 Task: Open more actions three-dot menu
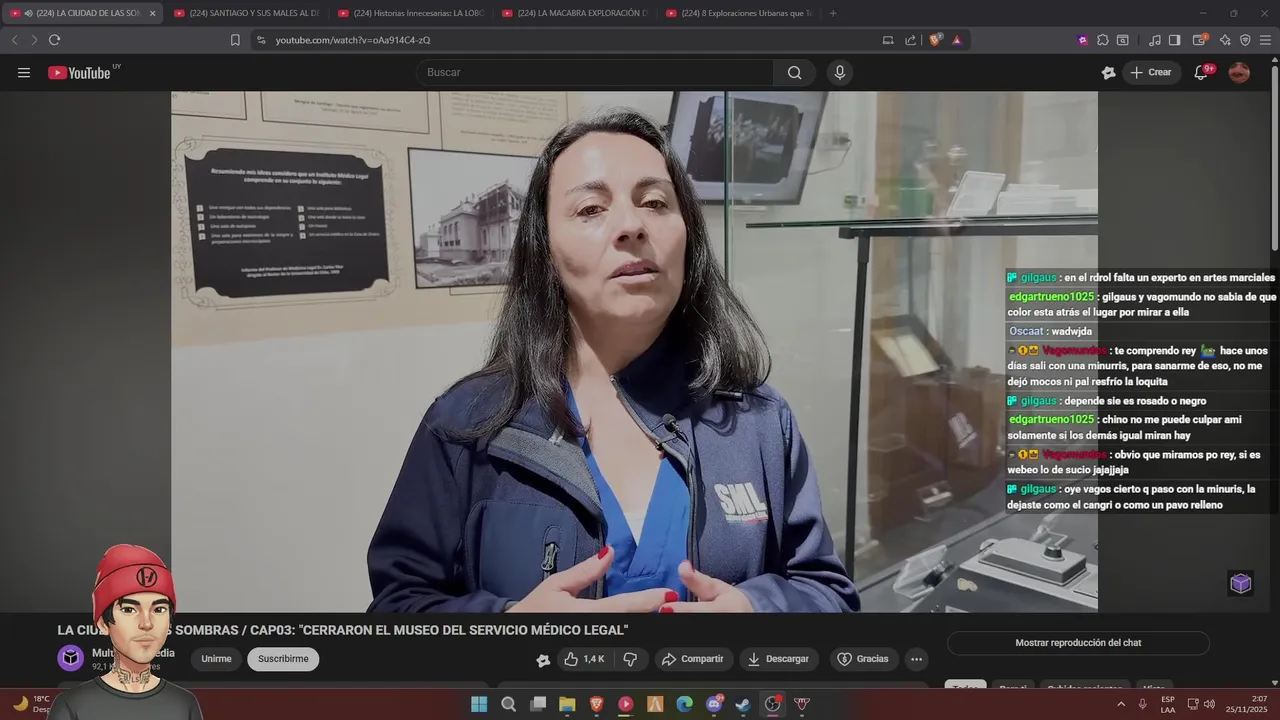(x=916, y=659)
